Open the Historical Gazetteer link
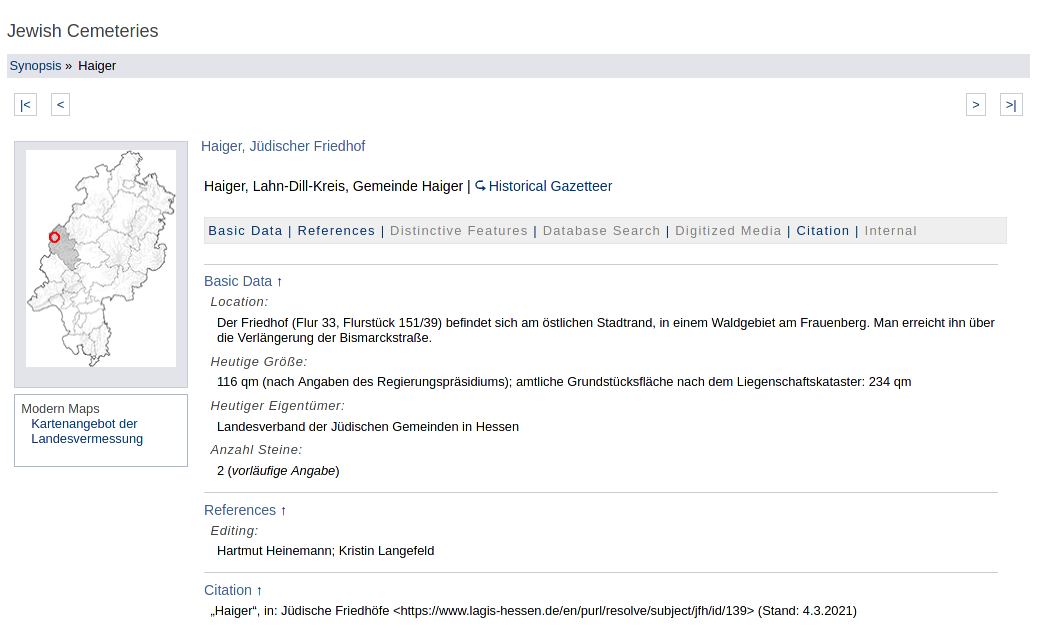Viewport: 1039px width, 635px height. pyautogui.click(x=549, y=186)
